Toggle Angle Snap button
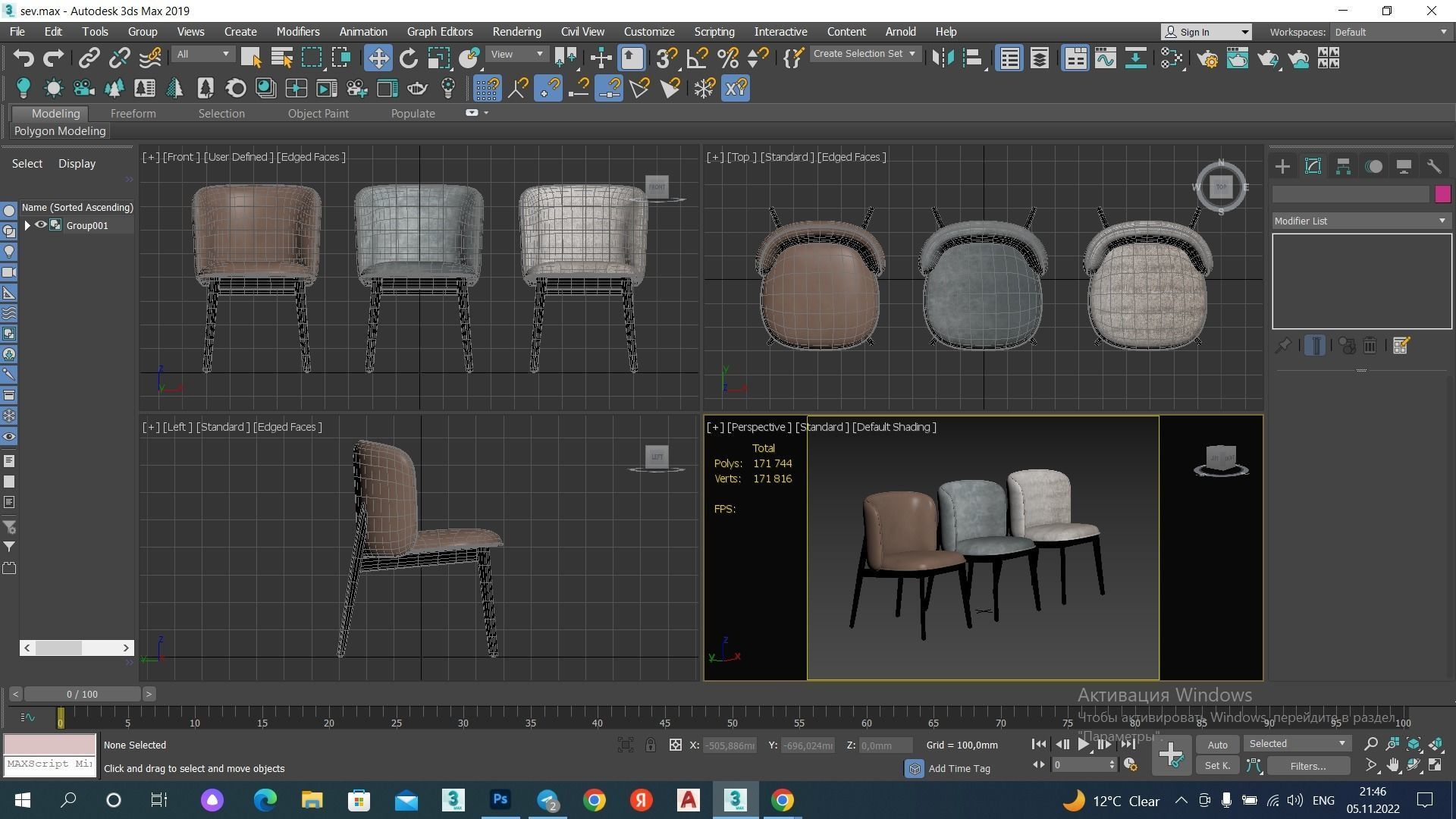This screenshot has height=819, width=1456. tap(697, 58)
